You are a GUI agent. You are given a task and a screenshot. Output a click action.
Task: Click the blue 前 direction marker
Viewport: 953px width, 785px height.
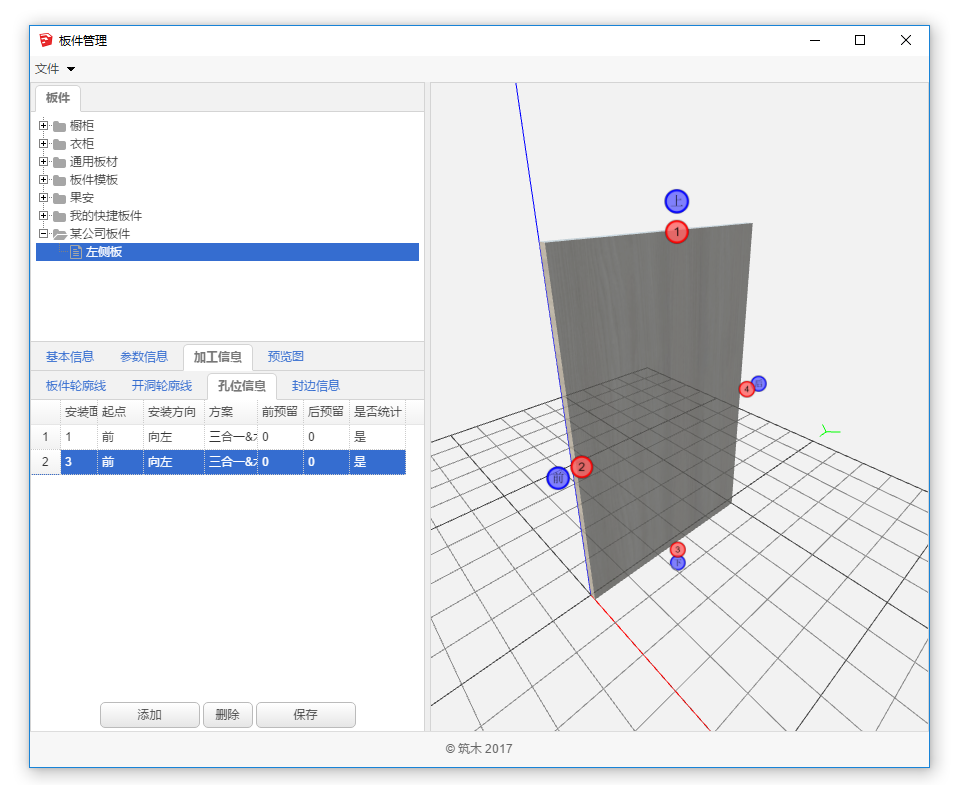pos(558,479)
